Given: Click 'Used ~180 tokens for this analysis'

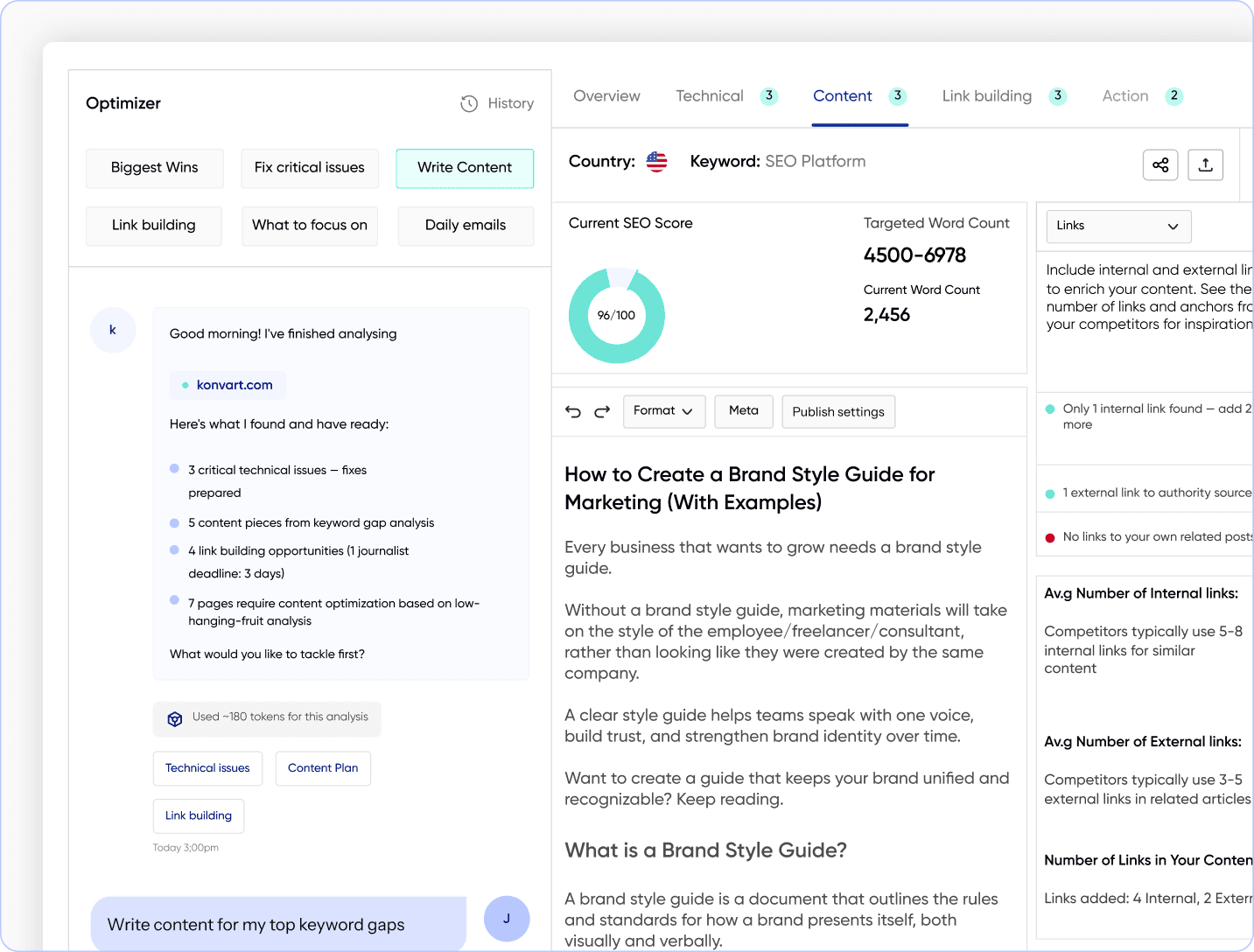Looking at the screenshot, I should (280, 717).
